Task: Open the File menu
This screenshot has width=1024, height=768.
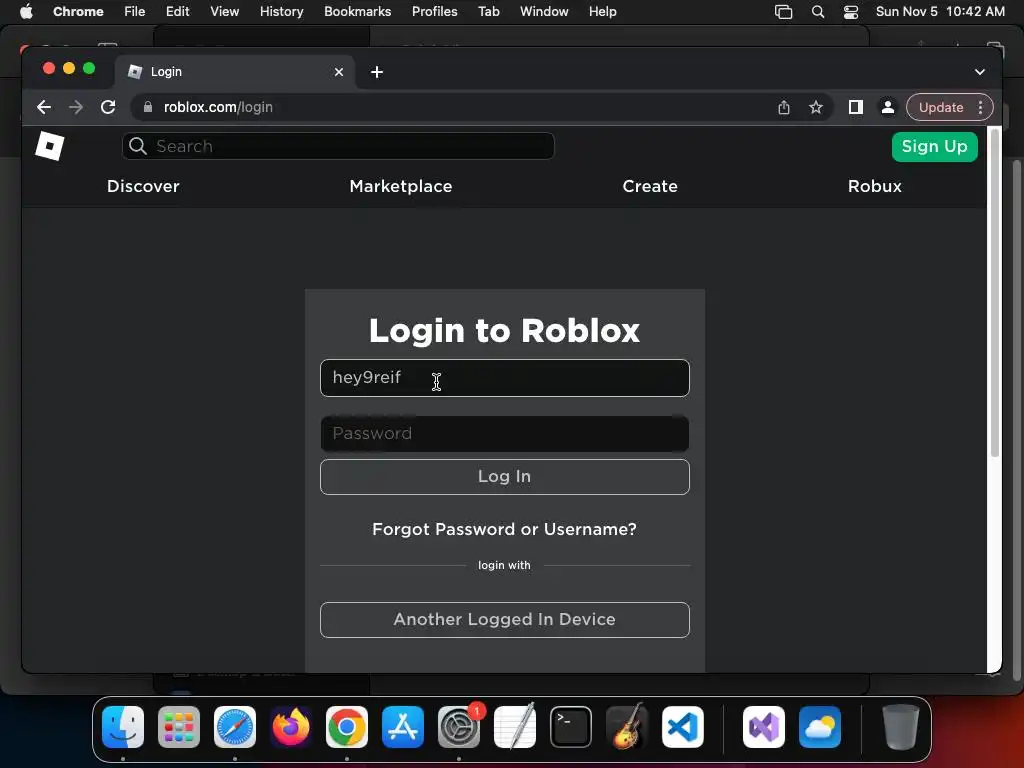Action: pos(135,12)
